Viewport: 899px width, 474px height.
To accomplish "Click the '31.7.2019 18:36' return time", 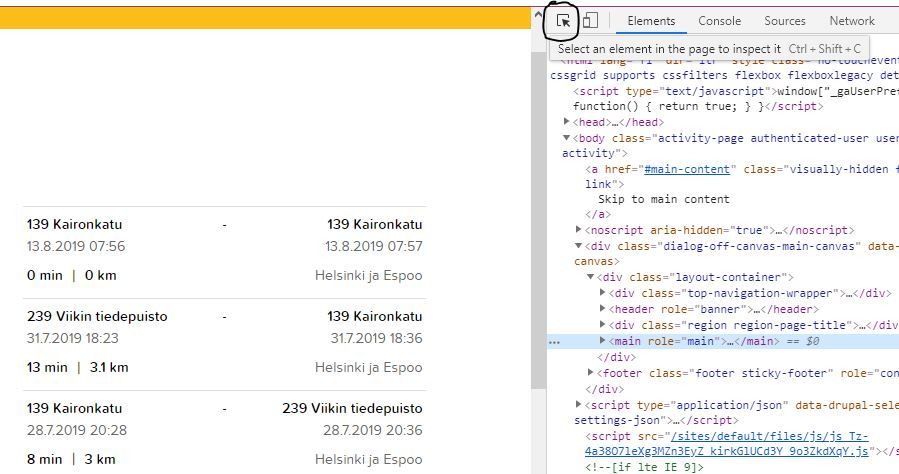I will coord(376,338).
